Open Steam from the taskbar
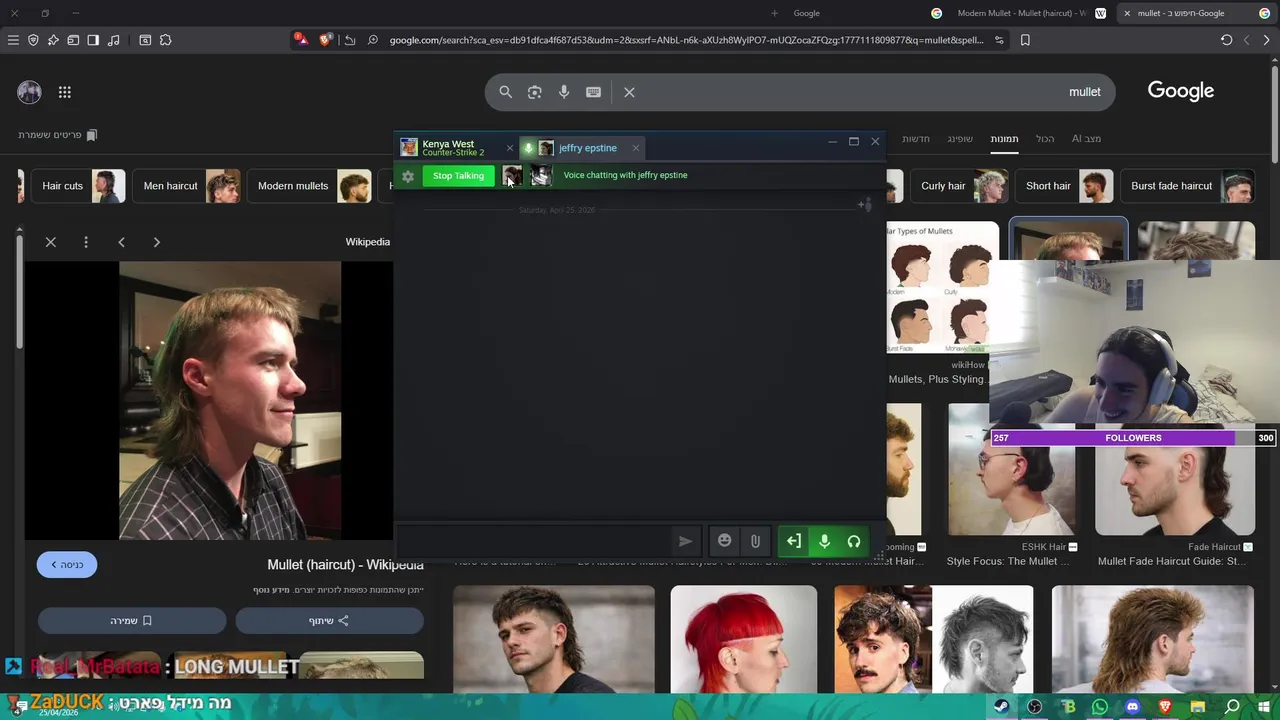 point(1001,707)
